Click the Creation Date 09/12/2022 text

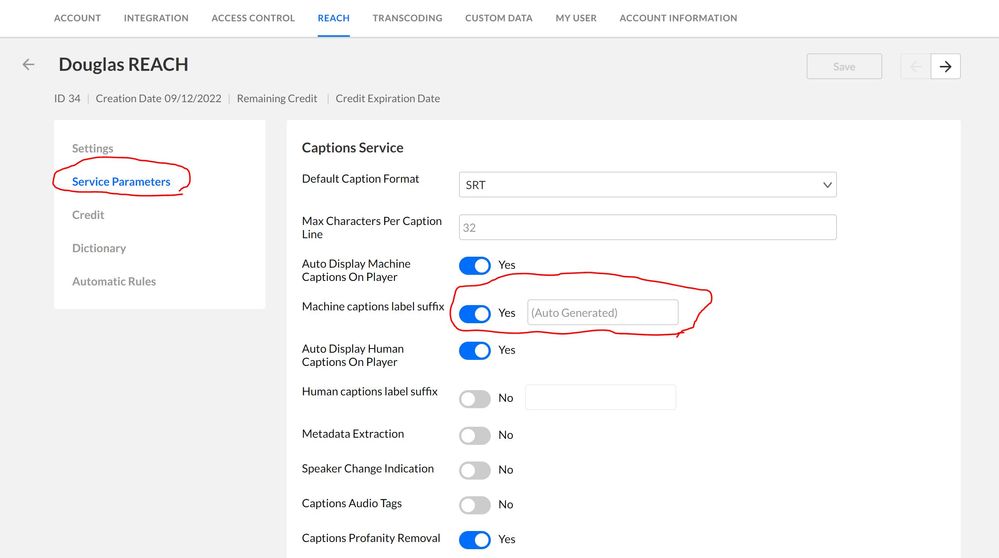[x=159, y=99]
